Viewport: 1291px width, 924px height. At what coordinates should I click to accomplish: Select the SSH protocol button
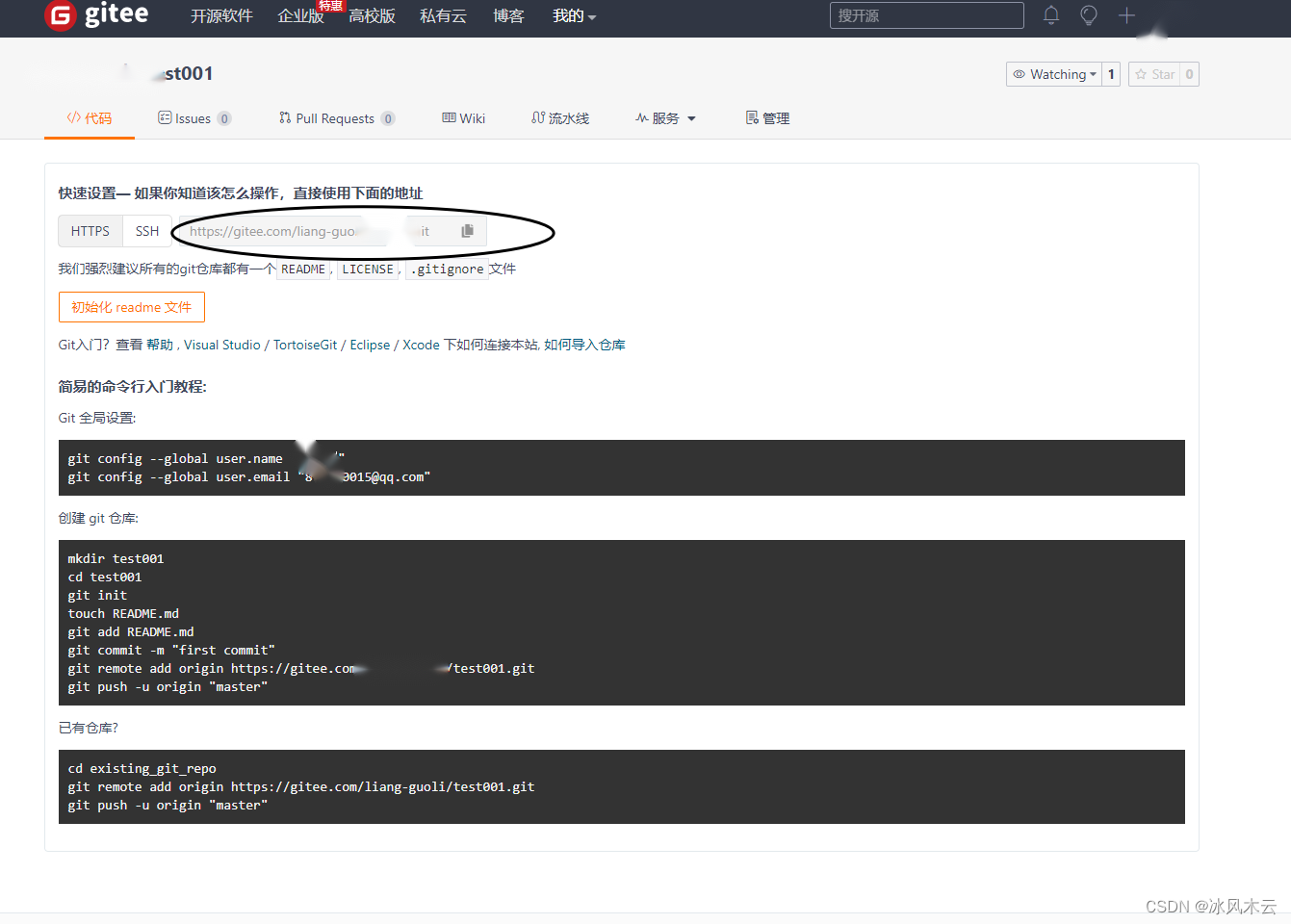(147, 231)
